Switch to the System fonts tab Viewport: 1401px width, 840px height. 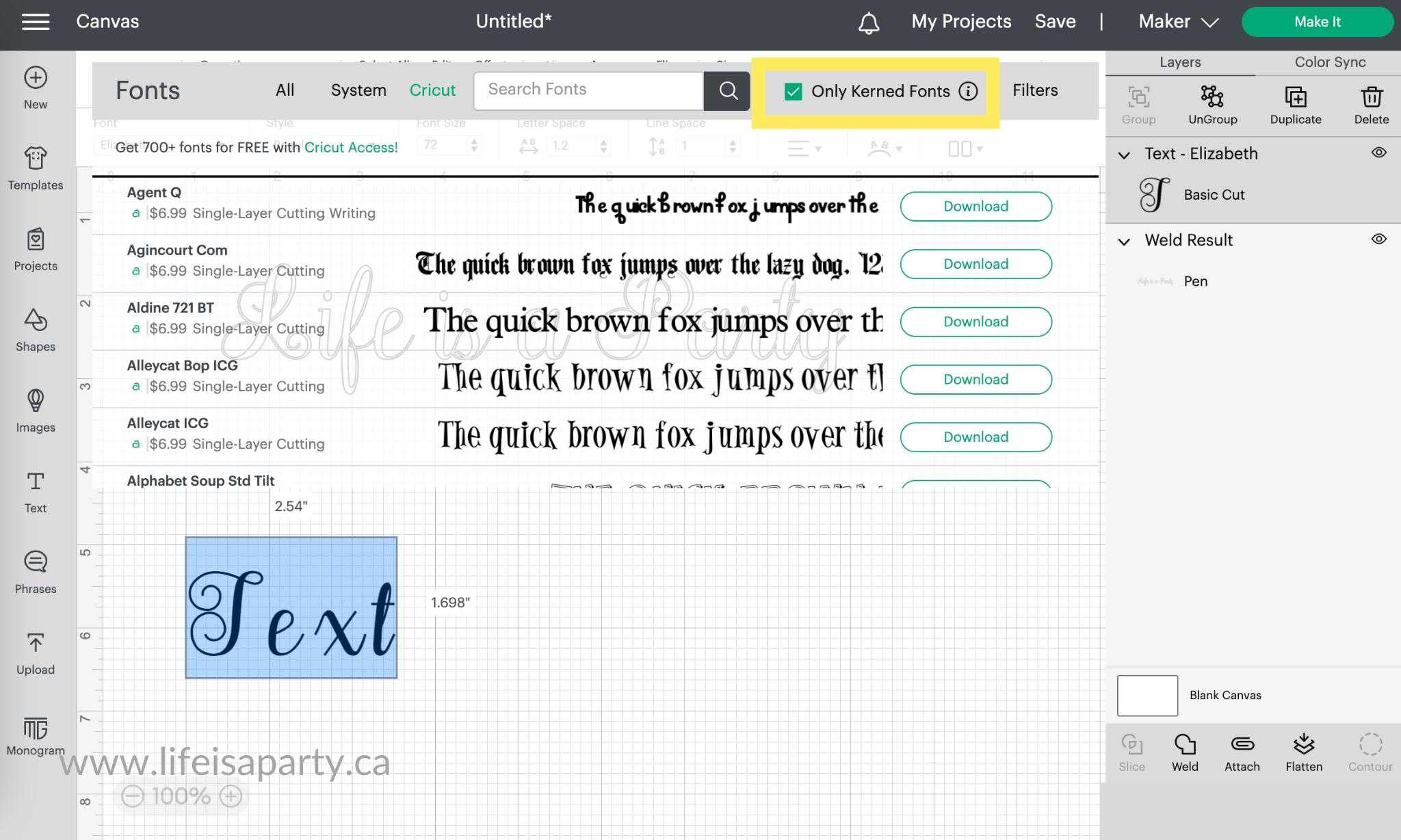pos(358,90)
